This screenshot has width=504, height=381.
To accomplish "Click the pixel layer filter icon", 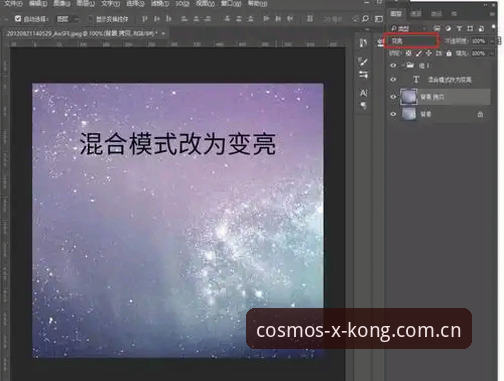I will click(x=437, y=28).
